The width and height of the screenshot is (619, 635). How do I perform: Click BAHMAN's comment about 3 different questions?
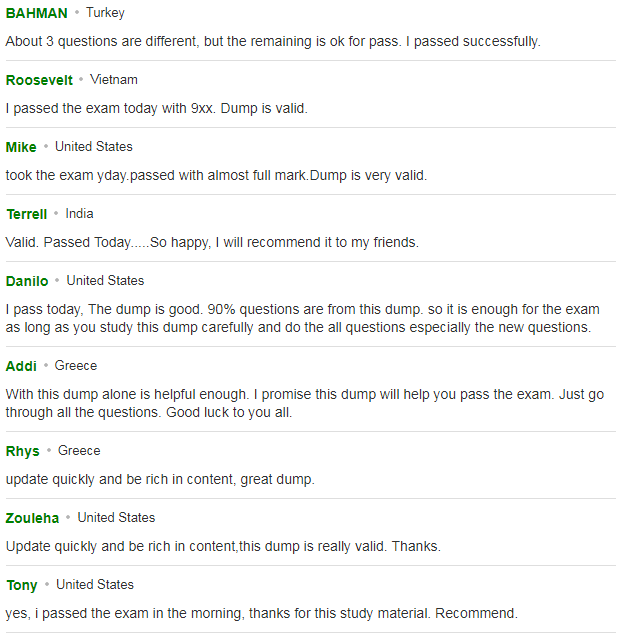(273, 41)
